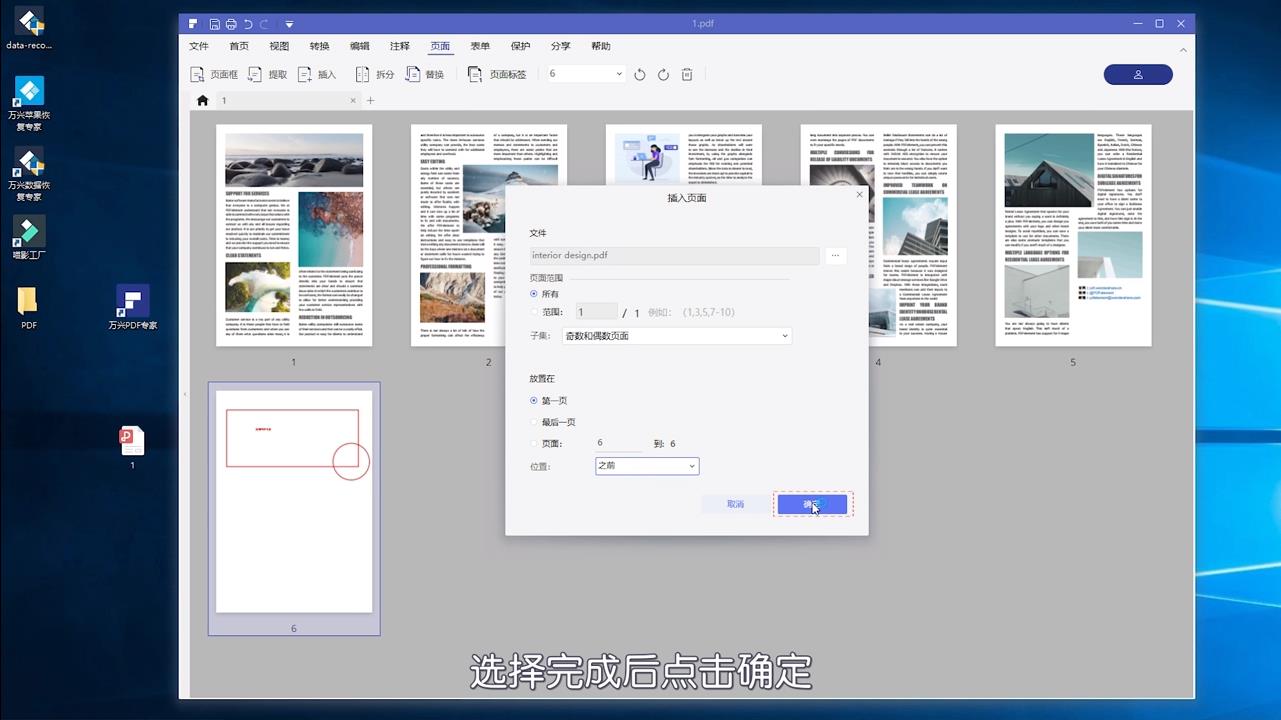Switch to the 注释 ribbon tab
The width and height of the screenshot is (1281, 720).
399,45
